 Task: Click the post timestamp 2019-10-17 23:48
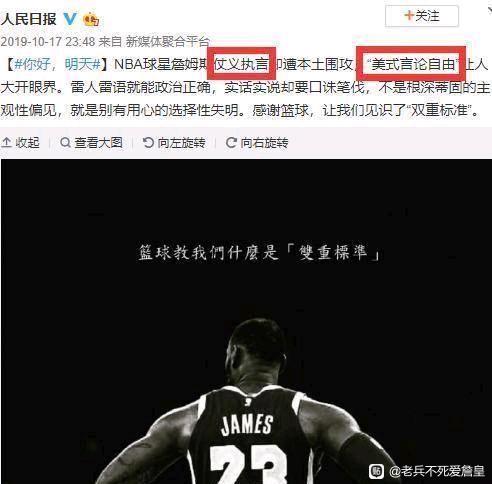tap(48, 42)
